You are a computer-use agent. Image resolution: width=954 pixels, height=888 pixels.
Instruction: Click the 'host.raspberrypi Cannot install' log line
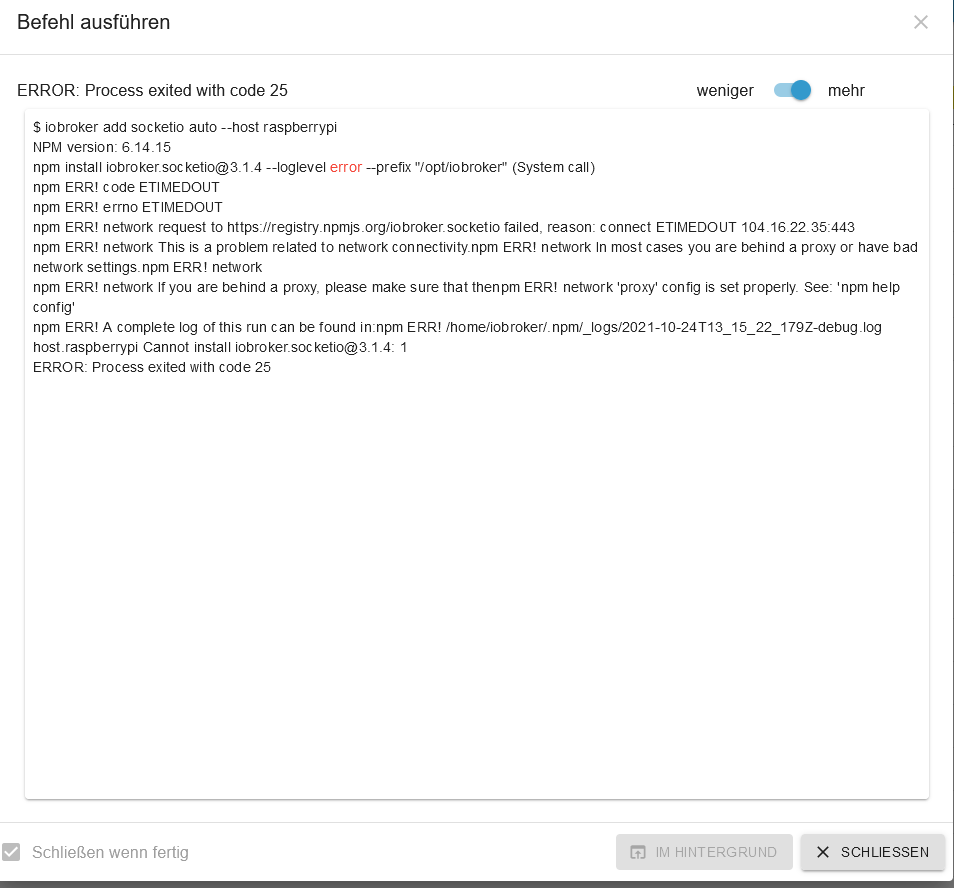pyautogui.click(x=220, y=347)
